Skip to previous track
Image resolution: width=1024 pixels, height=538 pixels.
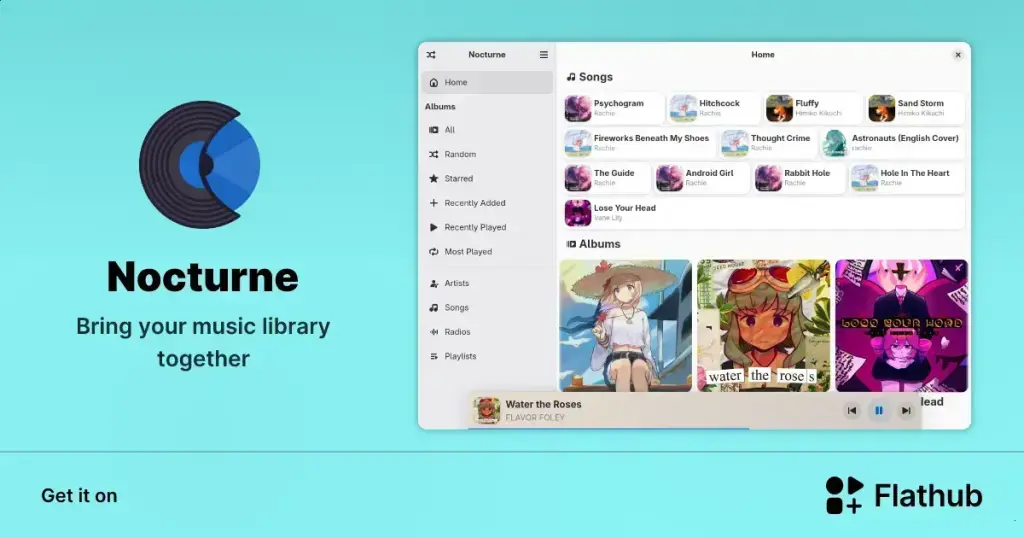tap(852, 411)
